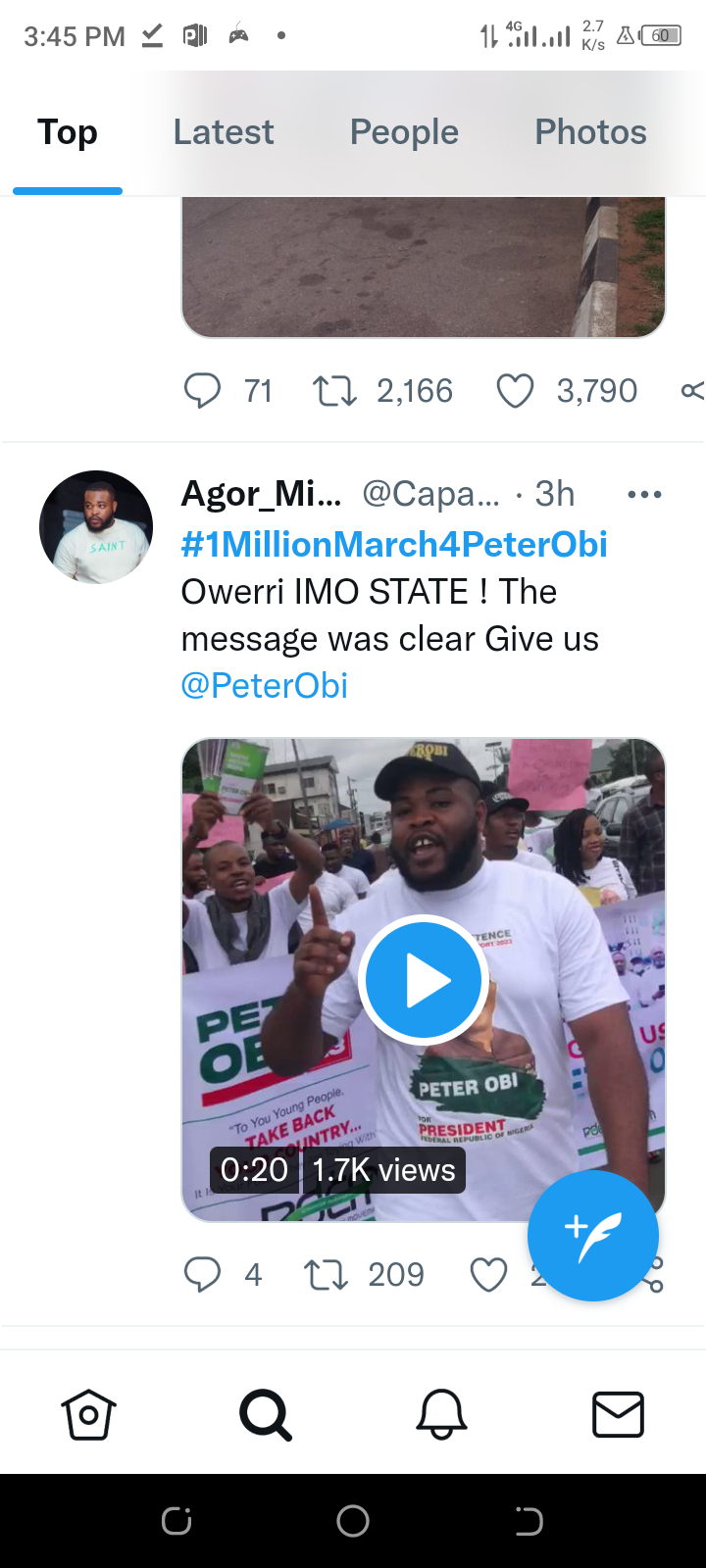Tap the Search magnifier icon
Screen dimensions: 706x1568
pos(265,1415)
